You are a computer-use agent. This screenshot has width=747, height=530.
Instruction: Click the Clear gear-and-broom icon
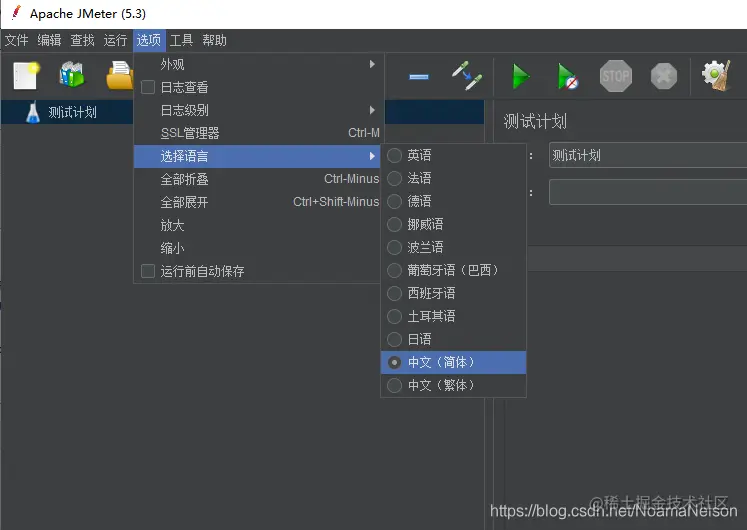click(716, 75)
